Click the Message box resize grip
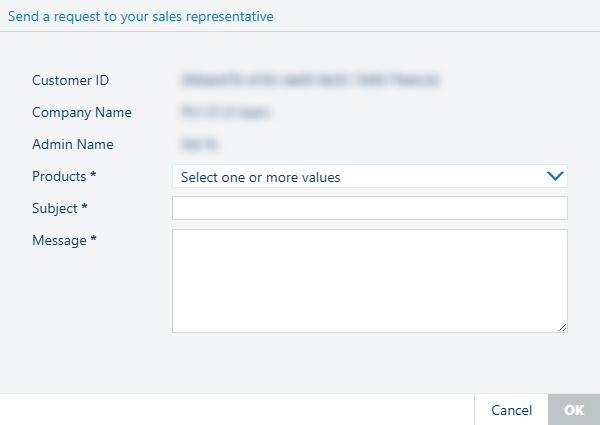600x425 pixels. pos(562,327)
